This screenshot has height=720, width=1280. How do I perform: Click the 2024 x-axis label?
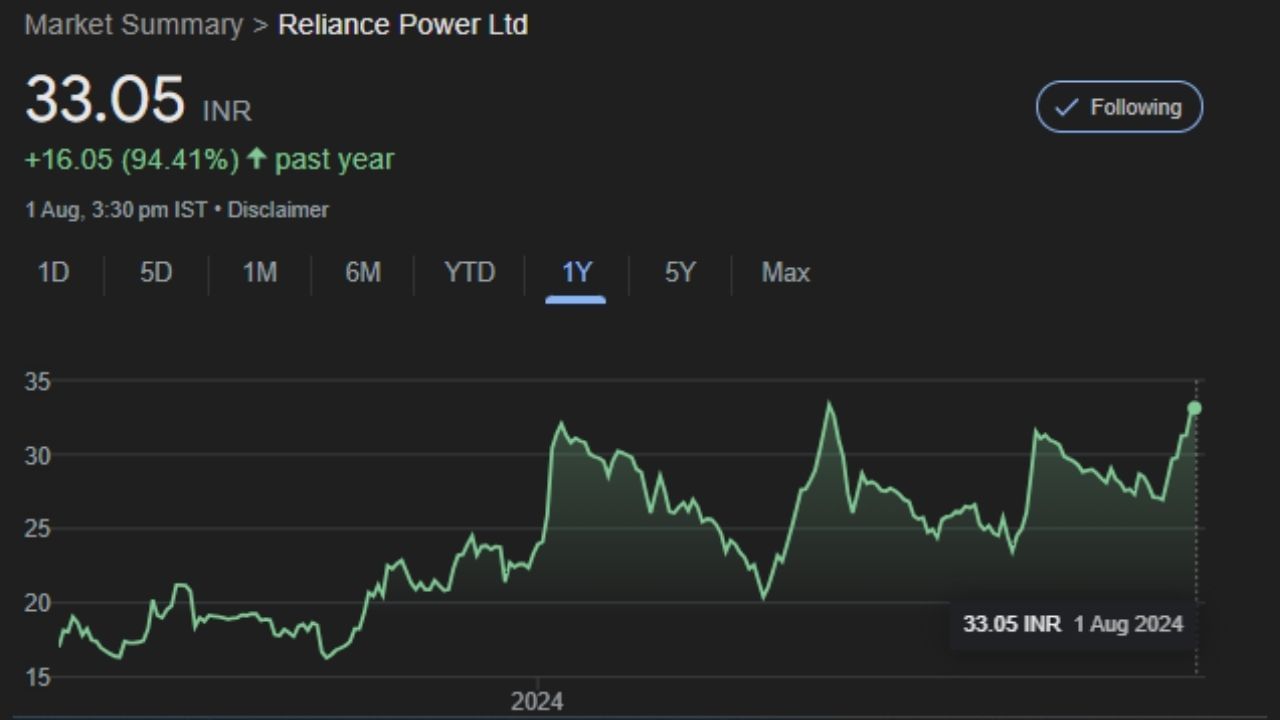point(537,702)
